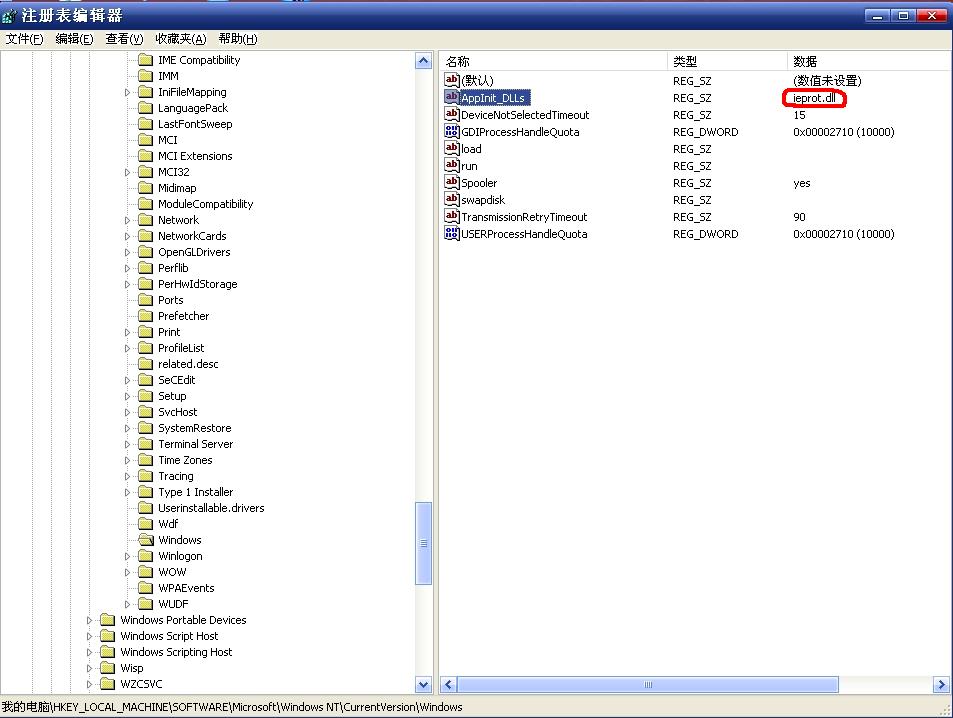
Task: Click the ieprot.dll data value
Action: 814,98
